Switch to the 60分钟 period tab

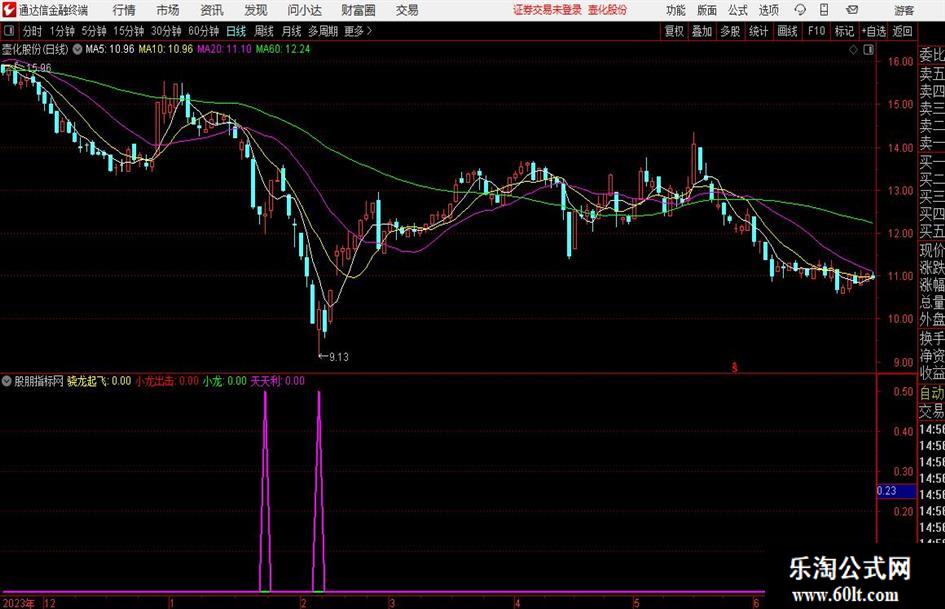coord(203,31)
